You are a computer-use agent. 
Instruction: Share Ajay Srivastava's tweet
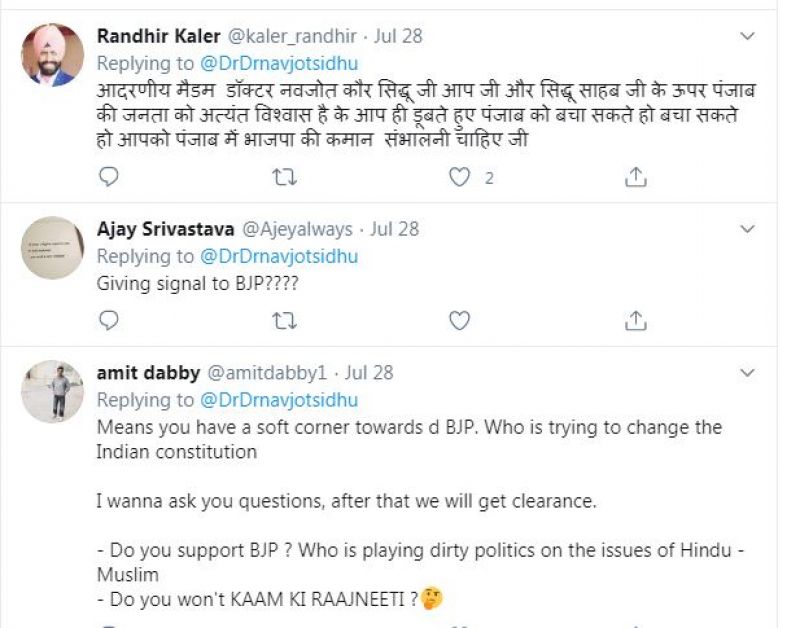tap(634, 321)
